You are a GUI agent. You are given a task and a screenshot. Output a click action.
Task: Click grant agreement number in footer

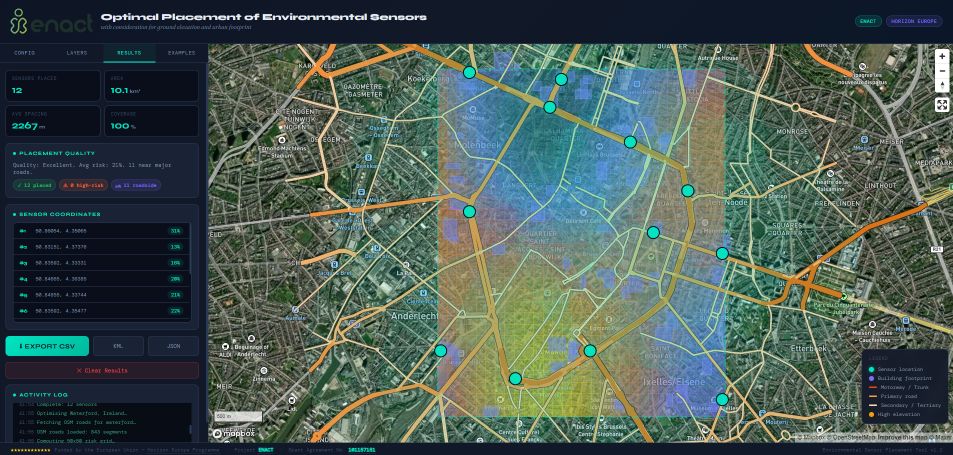point(362,450)
